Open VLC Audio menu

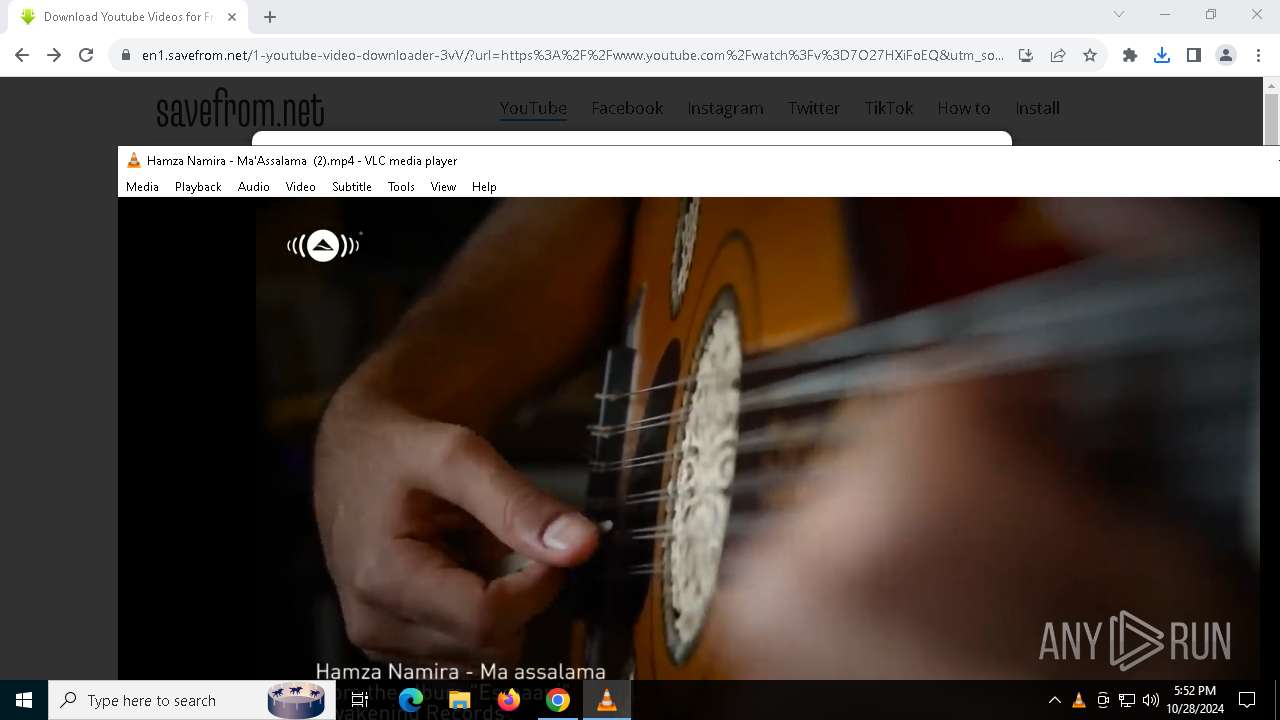point(254,187)
